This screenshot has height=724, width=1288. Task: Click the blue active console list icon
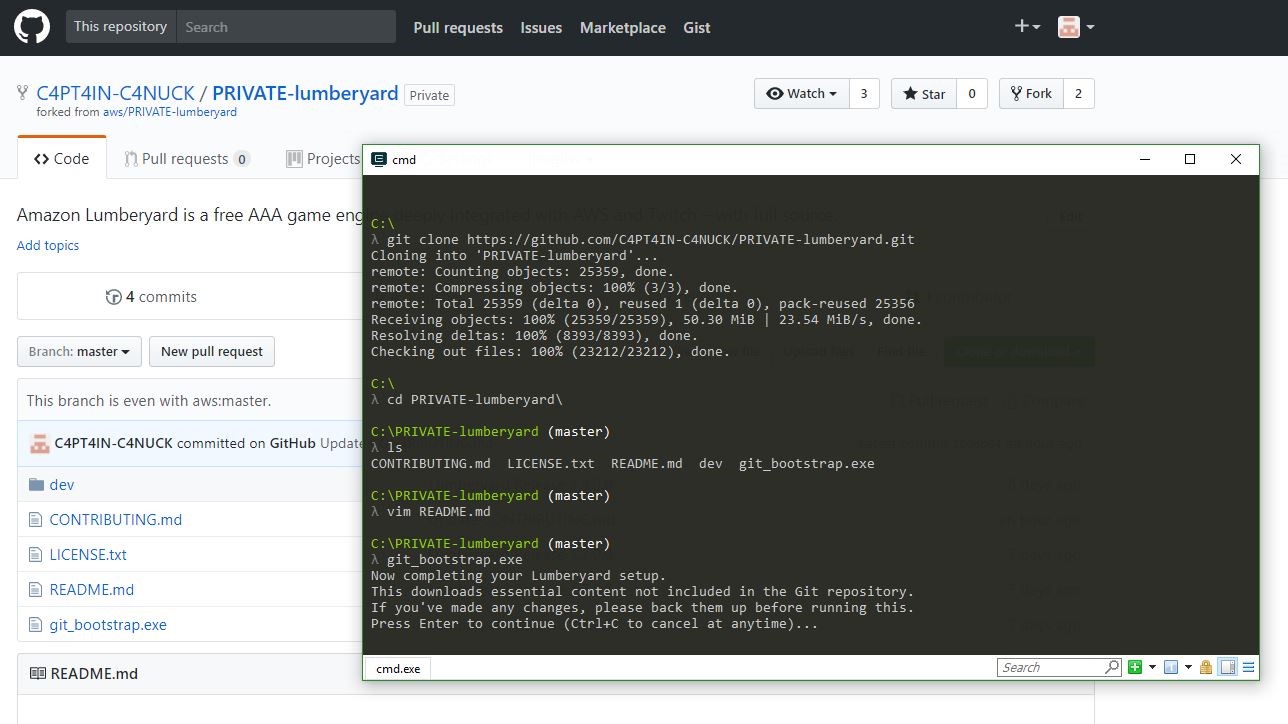coord(1171,667)
